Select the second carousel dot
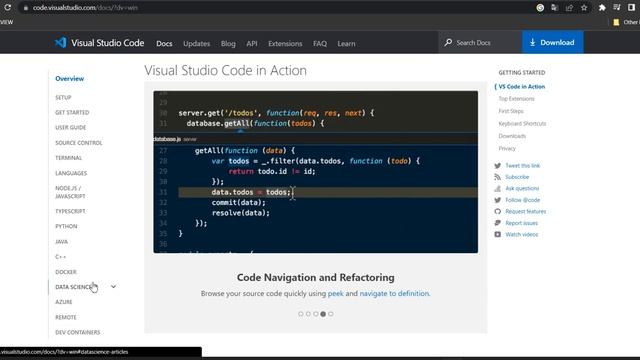Viewport: 640px width, 360px height. pyautogui.click(x=308, y=314)
